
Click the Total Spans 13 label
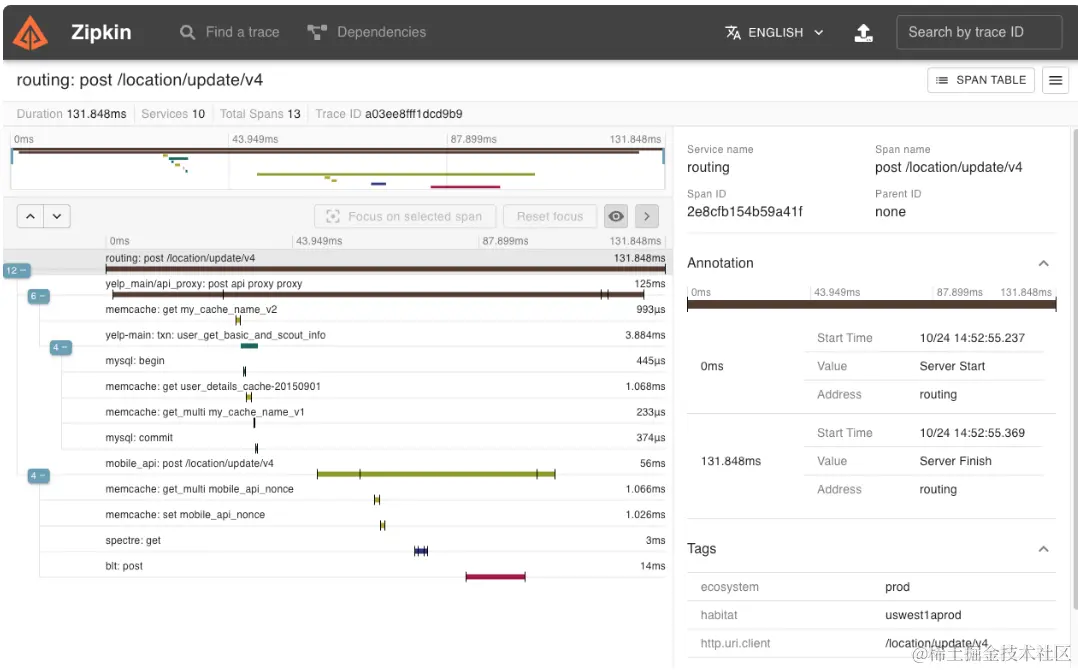coord(260,114)
